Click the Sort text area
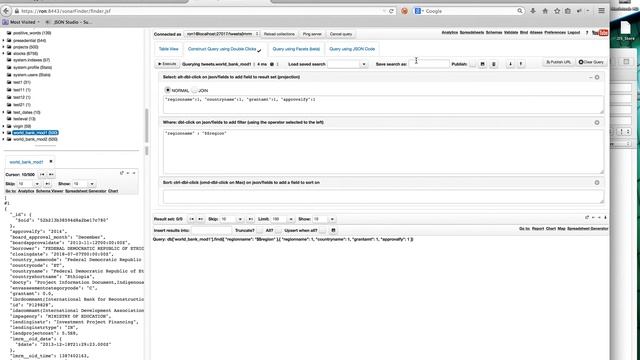640x360 pixels. click(x=383, y=196)
